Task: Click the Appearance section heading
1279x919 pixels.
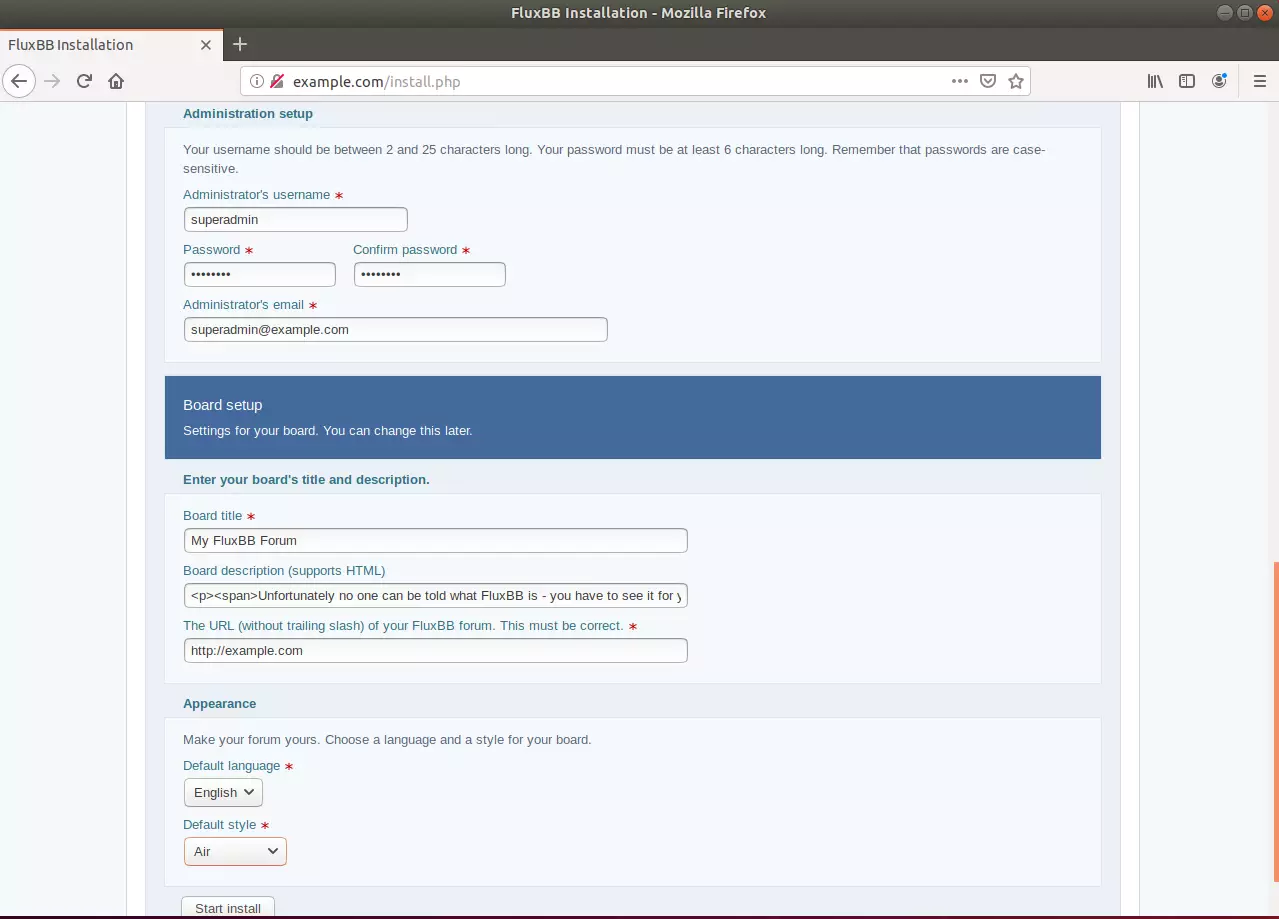Action: click(220, 703)
